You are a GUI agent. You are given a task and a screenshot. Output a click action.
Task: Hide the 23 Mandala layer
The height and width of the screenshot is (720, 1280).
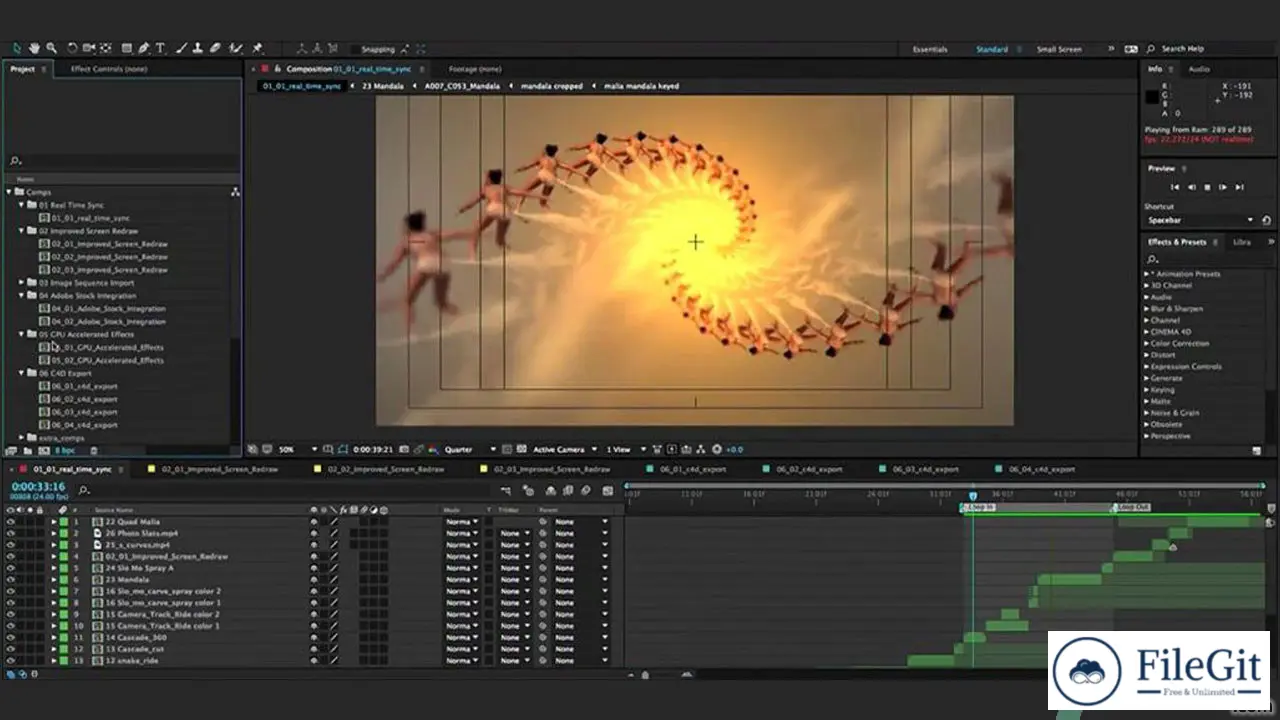pyautogui.click(x=10, y=579)
